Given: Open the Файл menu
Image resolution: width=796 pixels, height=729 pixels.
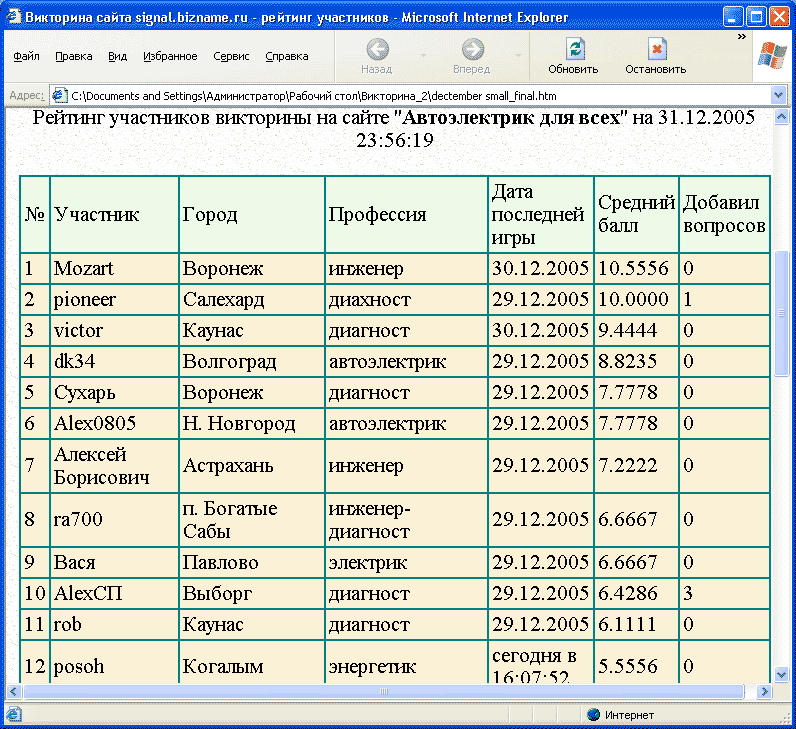Looking at the screenshot, I should coord(26,56).
